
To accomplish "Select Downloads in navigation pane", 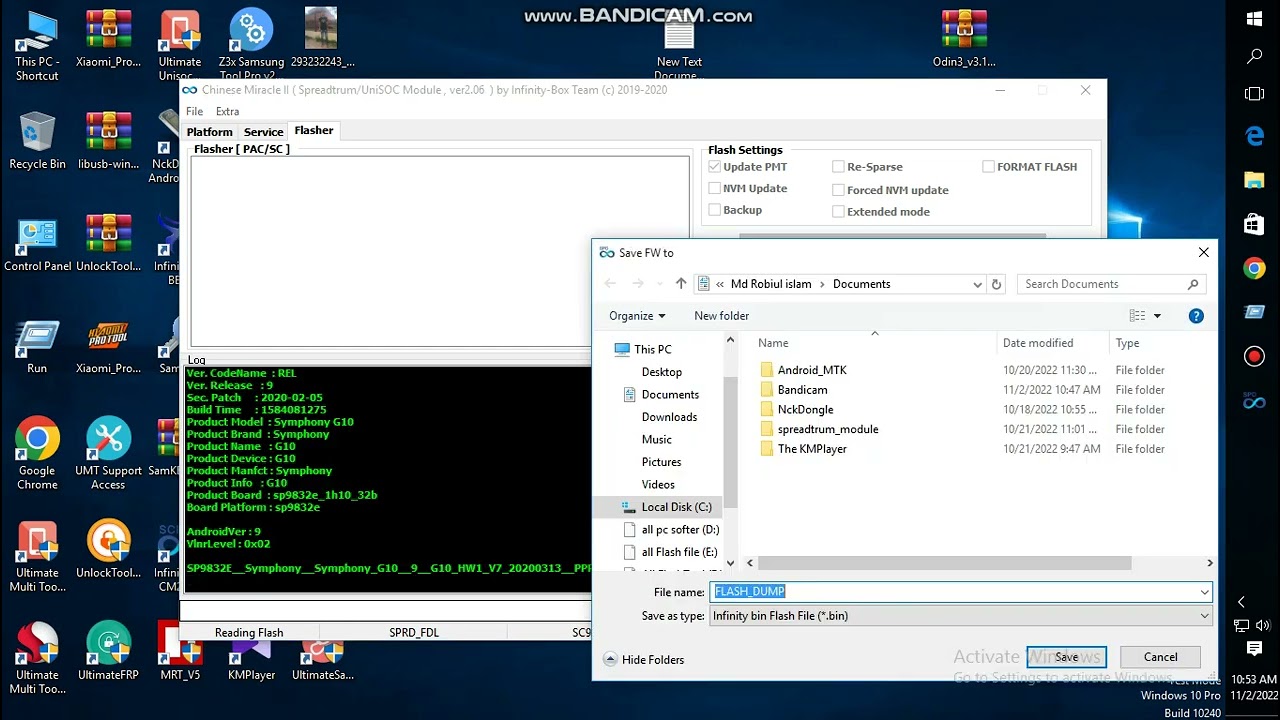I will pyautogui.click(x=669, y=417).
